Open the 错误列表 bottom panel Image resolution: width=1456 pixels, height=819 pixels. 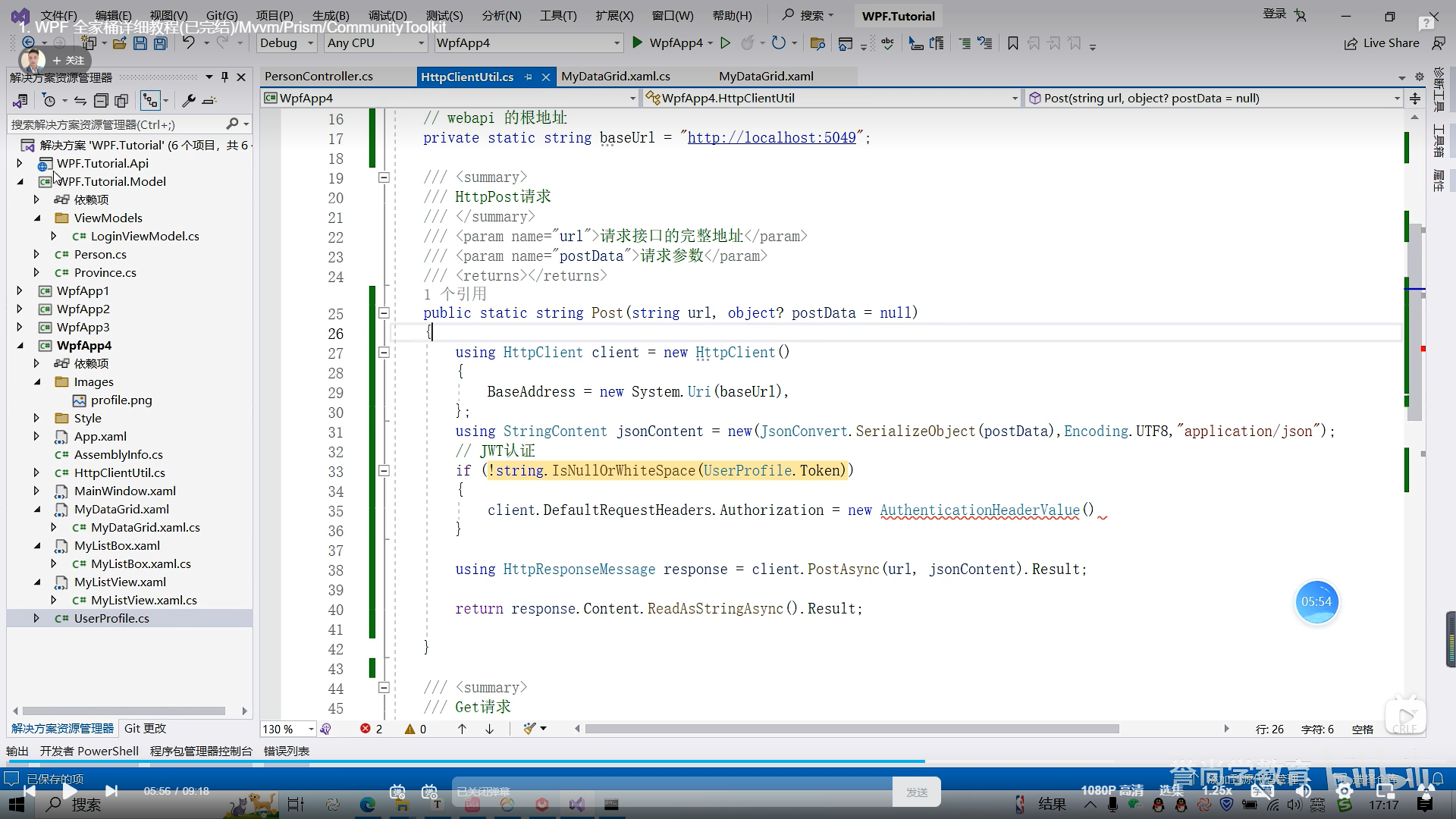286,751
